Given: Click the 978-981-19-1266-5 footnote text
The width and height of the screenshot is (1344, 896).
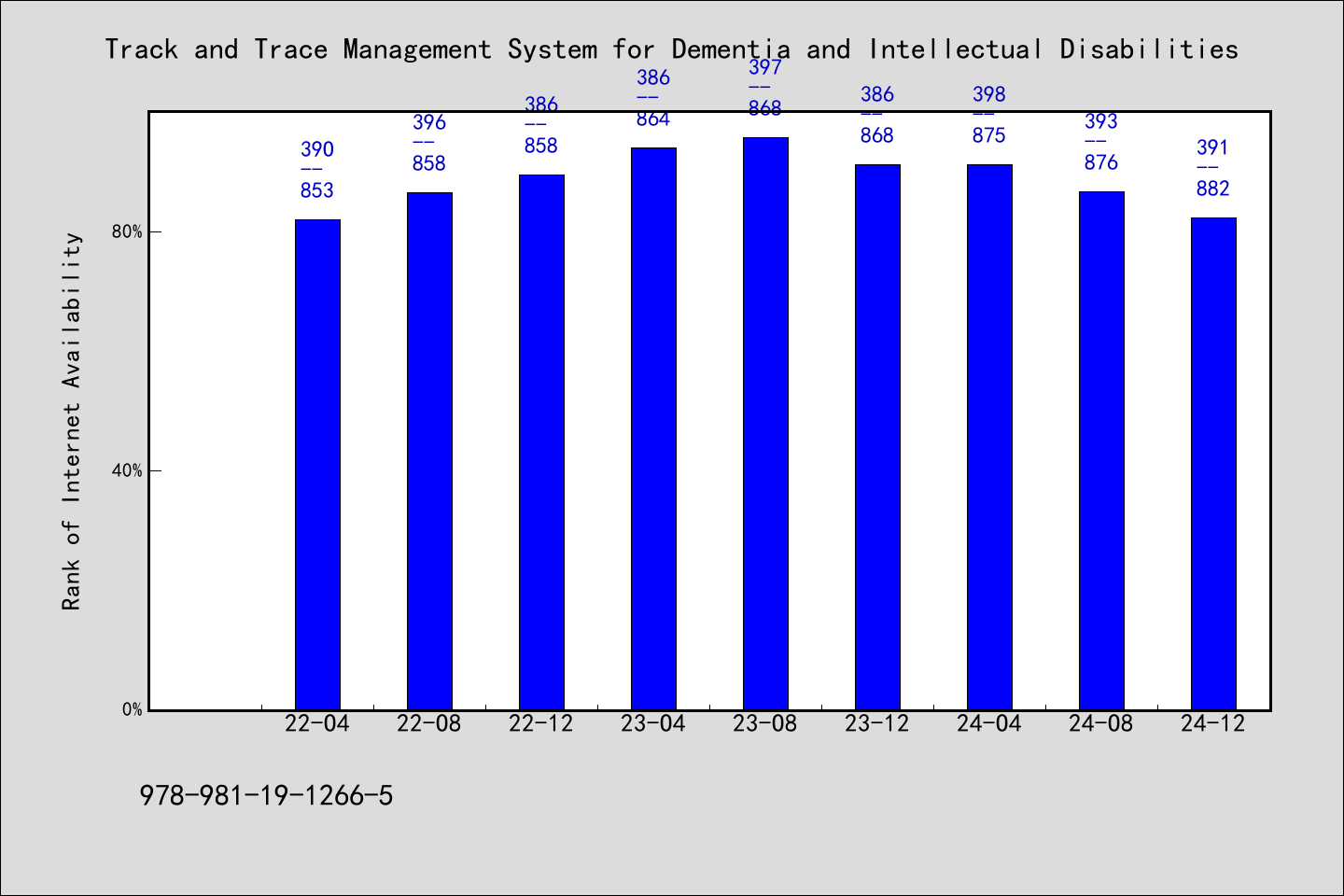Looking at the screenshot, I should (266, 796).
